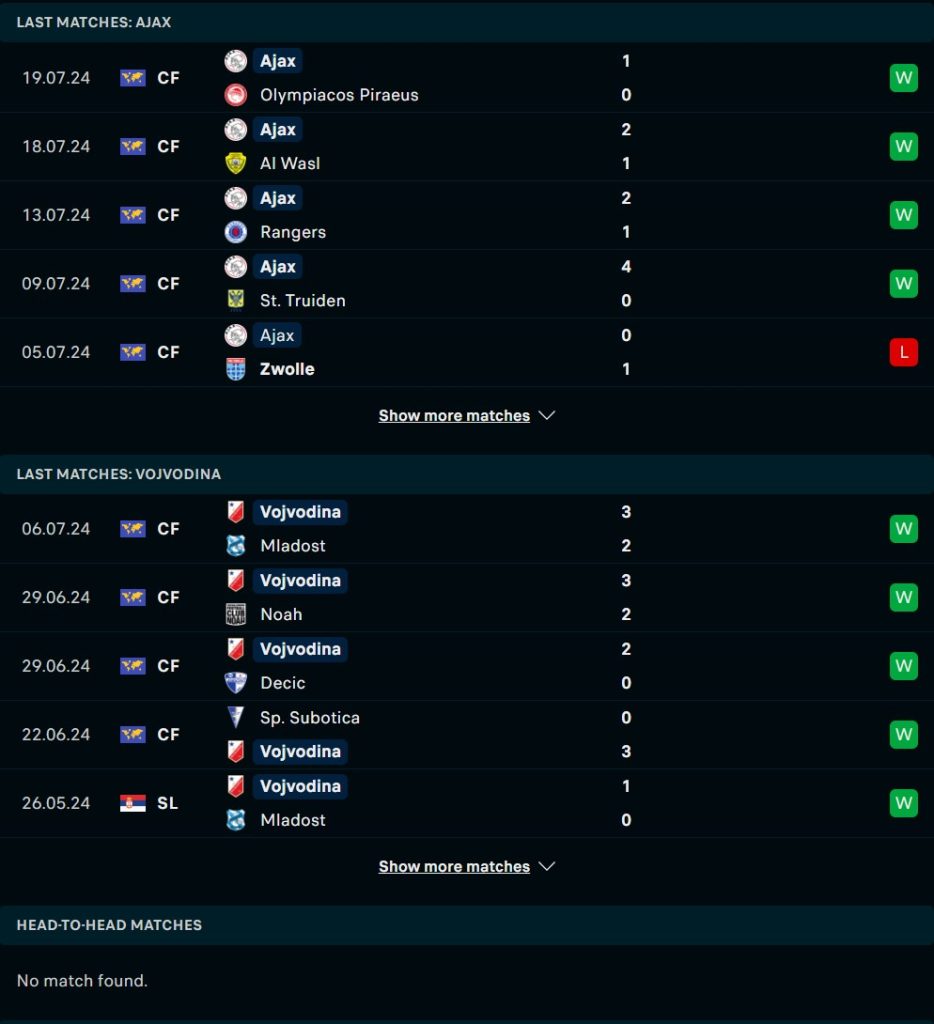Click the Olympiacos Piraeus club logo
The width and height of the screenshot is (934, 1024).
pyautogui.click(x=235, y=95)
